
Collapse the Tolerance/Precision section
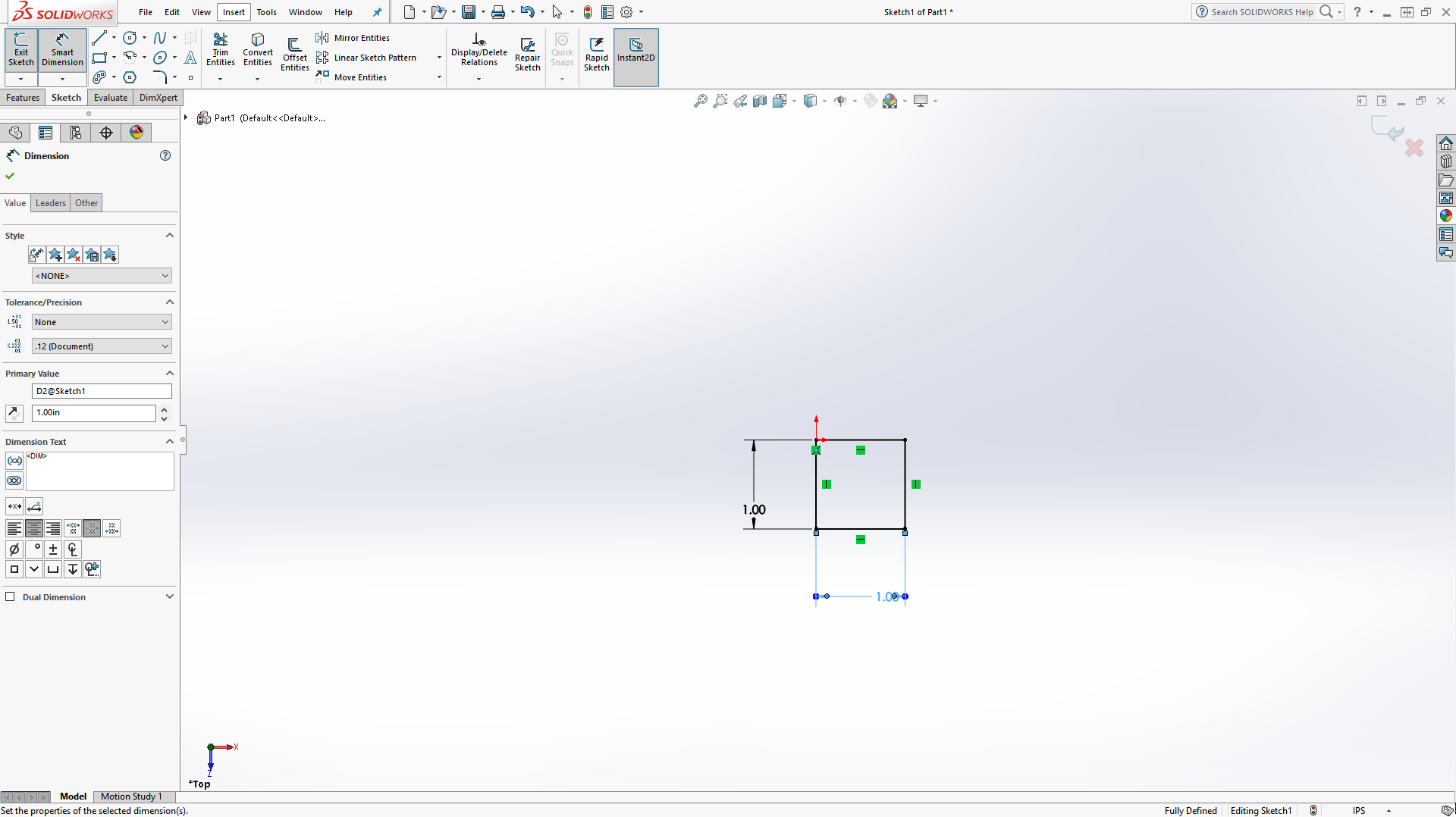(x=170, y=302)
